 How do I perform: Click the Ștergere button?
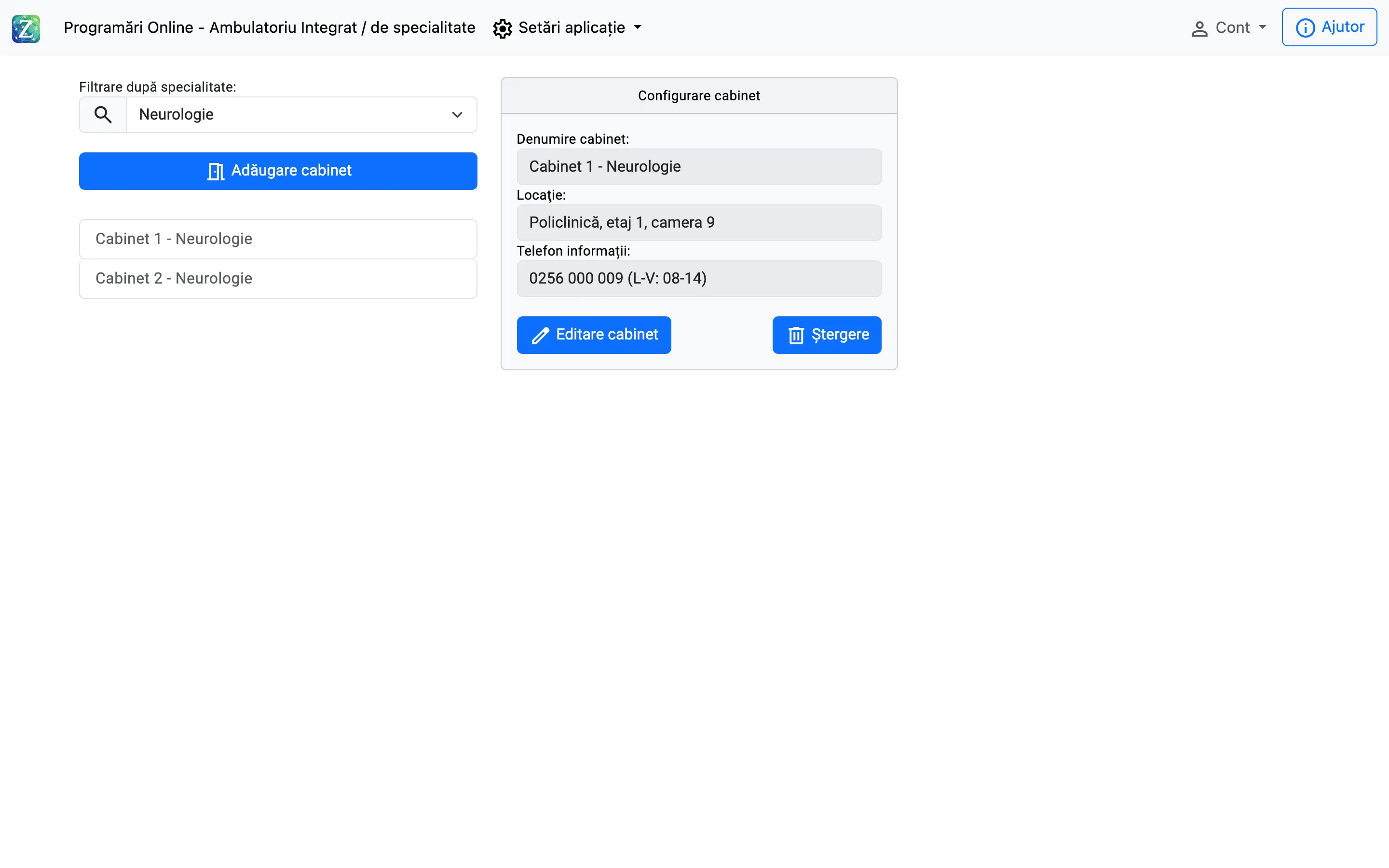tap(827, 335)
